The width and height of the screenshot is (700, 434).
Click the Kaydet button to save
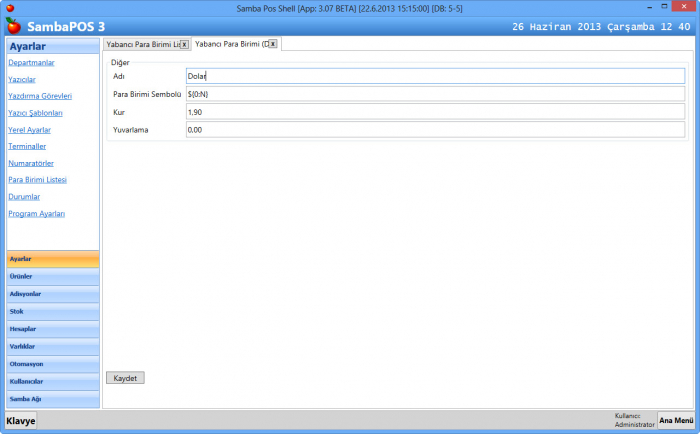pos(126,378)
